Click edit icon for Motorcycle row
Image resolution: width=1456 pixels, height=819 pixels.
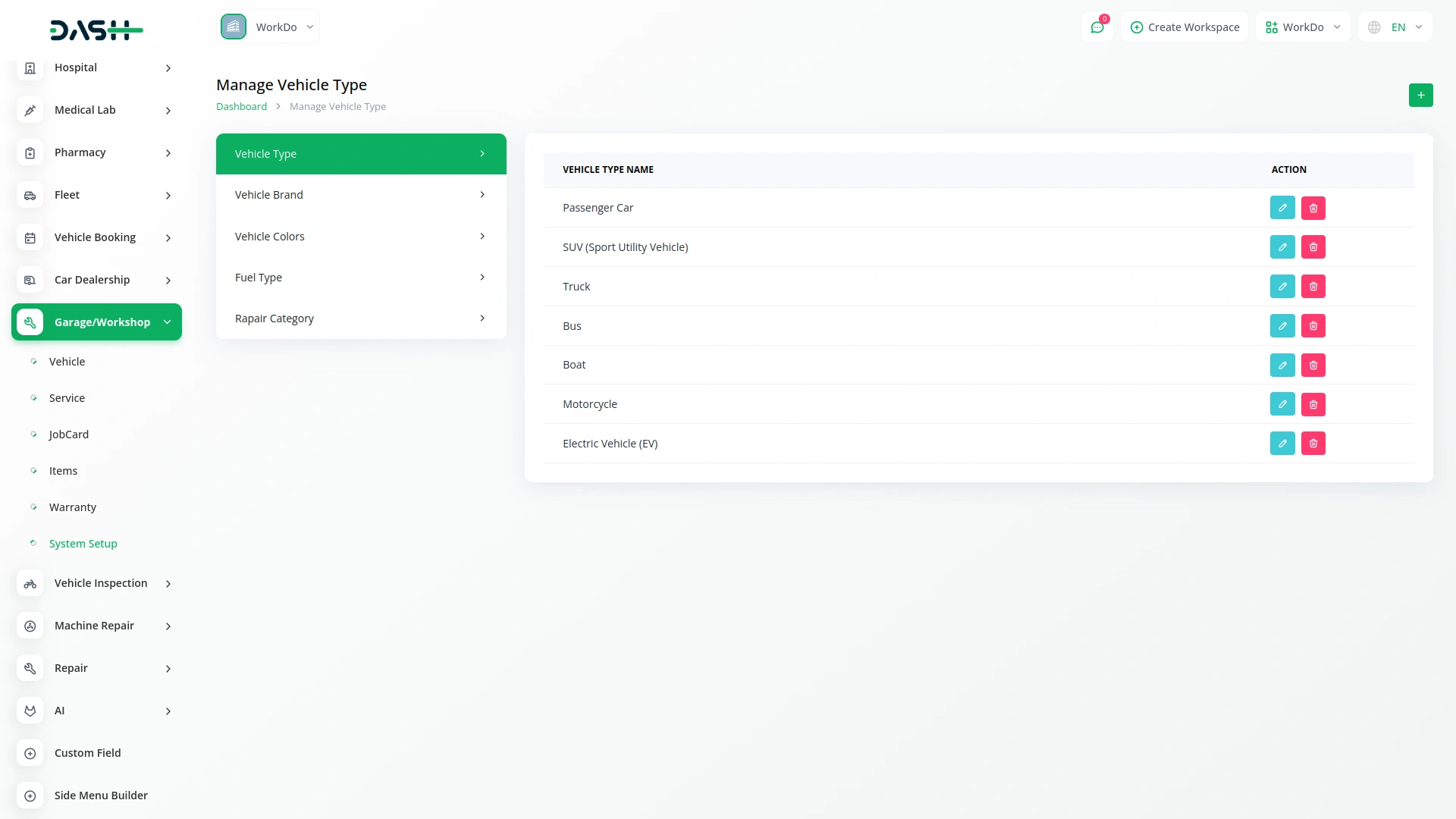tap(1282, 404)
